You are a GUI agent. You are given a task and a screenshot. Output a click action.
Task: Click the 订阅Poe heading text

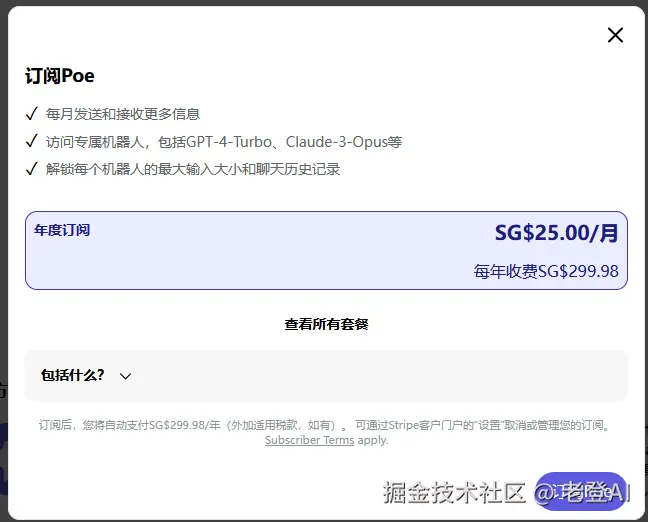click(x=60, y=76)
